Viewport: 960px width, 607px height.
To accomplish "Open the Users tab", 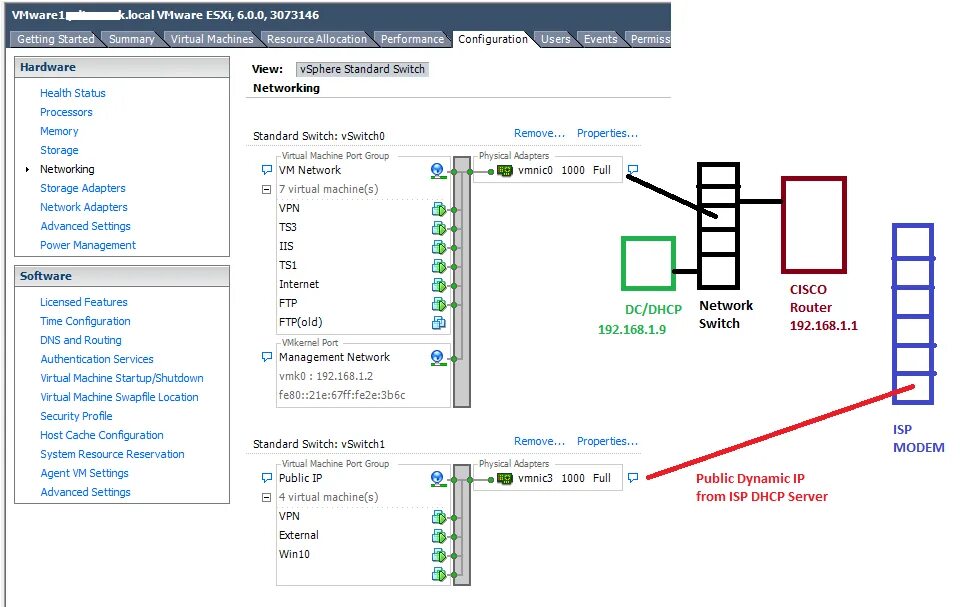I will click(555, 39).
